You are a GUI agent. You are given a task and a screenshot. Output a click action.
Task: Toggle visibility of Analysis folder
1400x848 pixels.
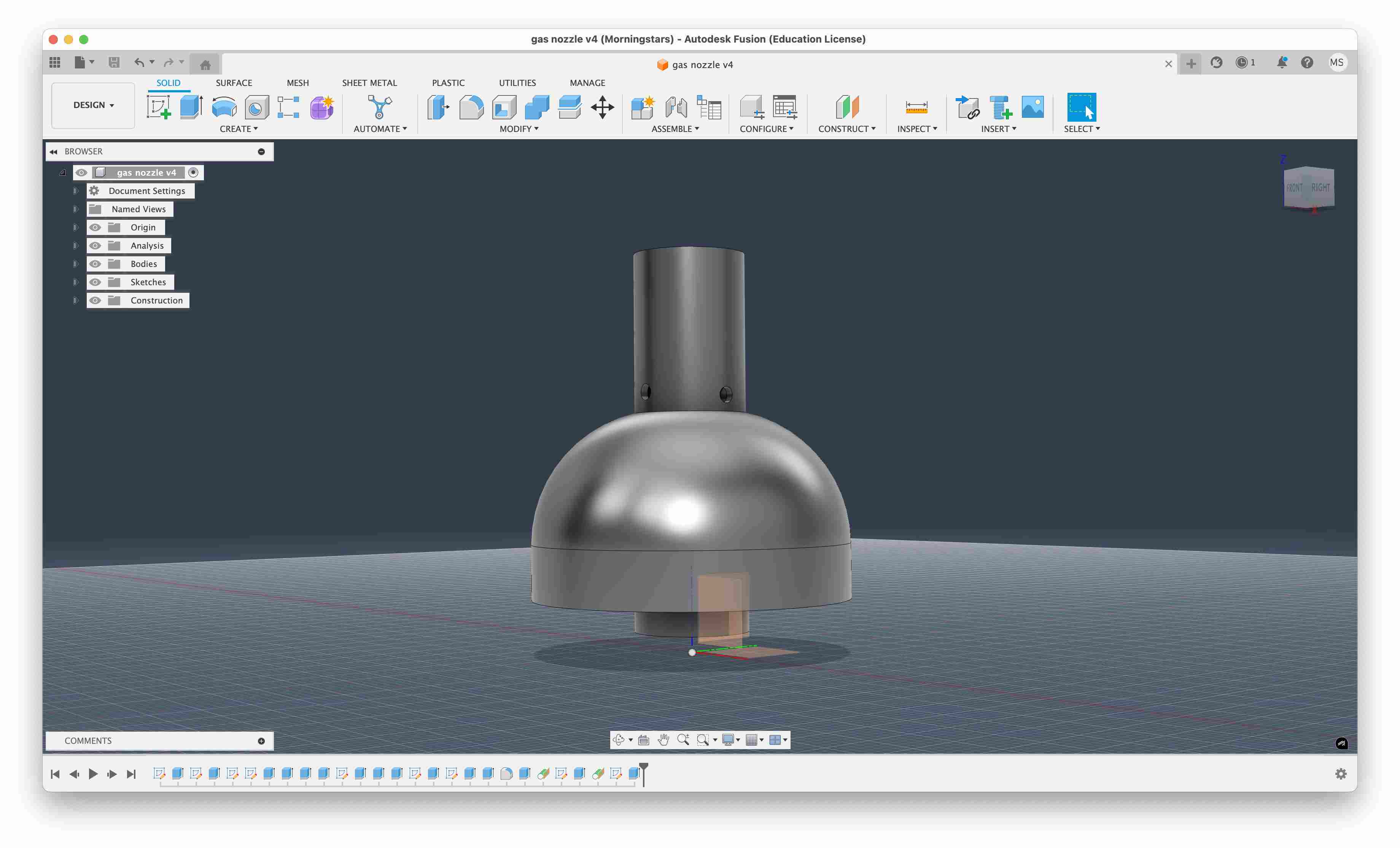point(95,245)
